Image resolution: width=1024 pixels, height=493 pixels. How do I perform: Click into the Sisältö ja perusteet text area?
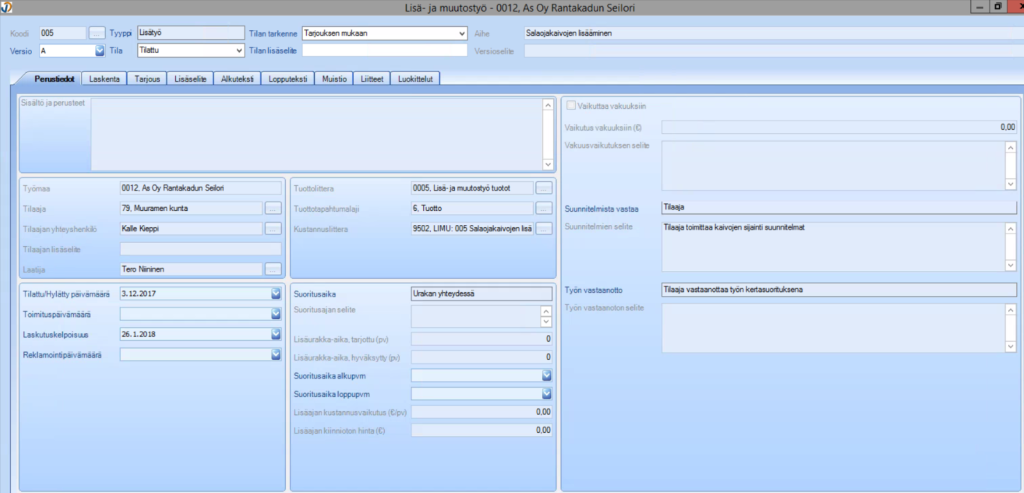[x=315, y=133]
